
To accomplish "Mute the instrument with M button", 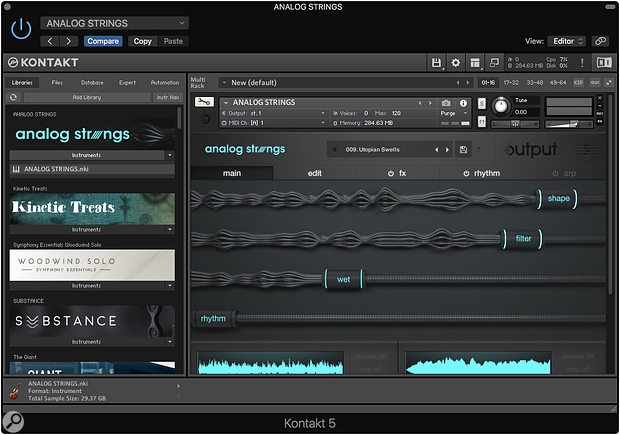I will pos(482,121).
